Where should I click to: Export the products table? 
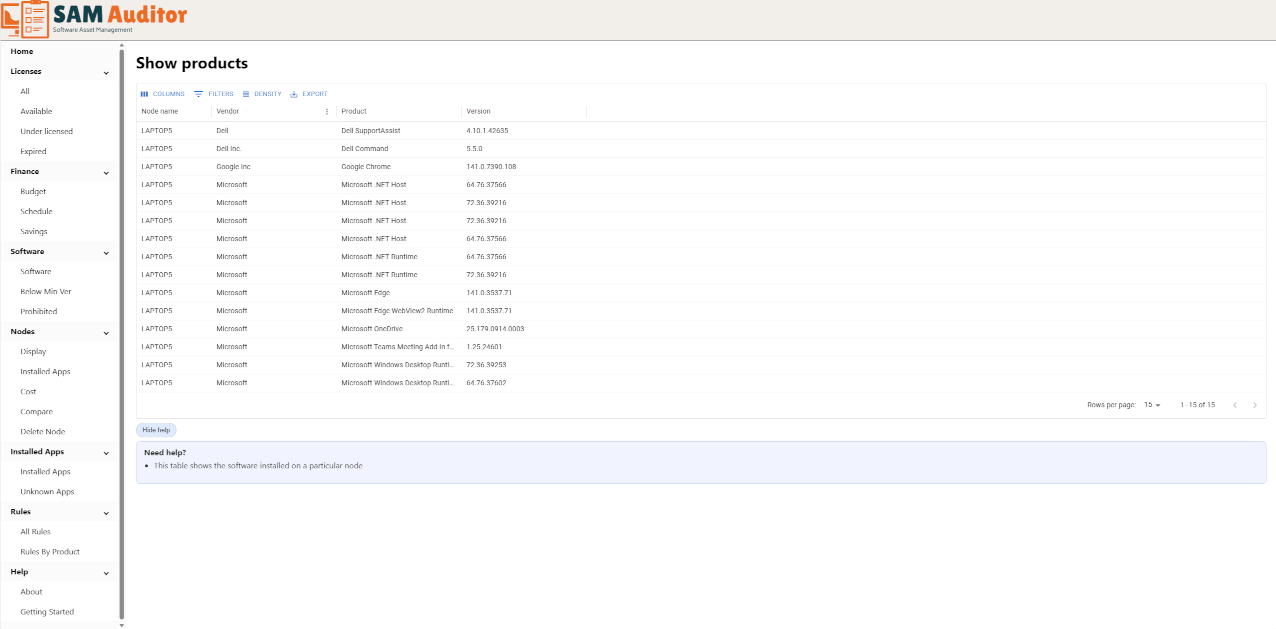[x=308, y=94]
